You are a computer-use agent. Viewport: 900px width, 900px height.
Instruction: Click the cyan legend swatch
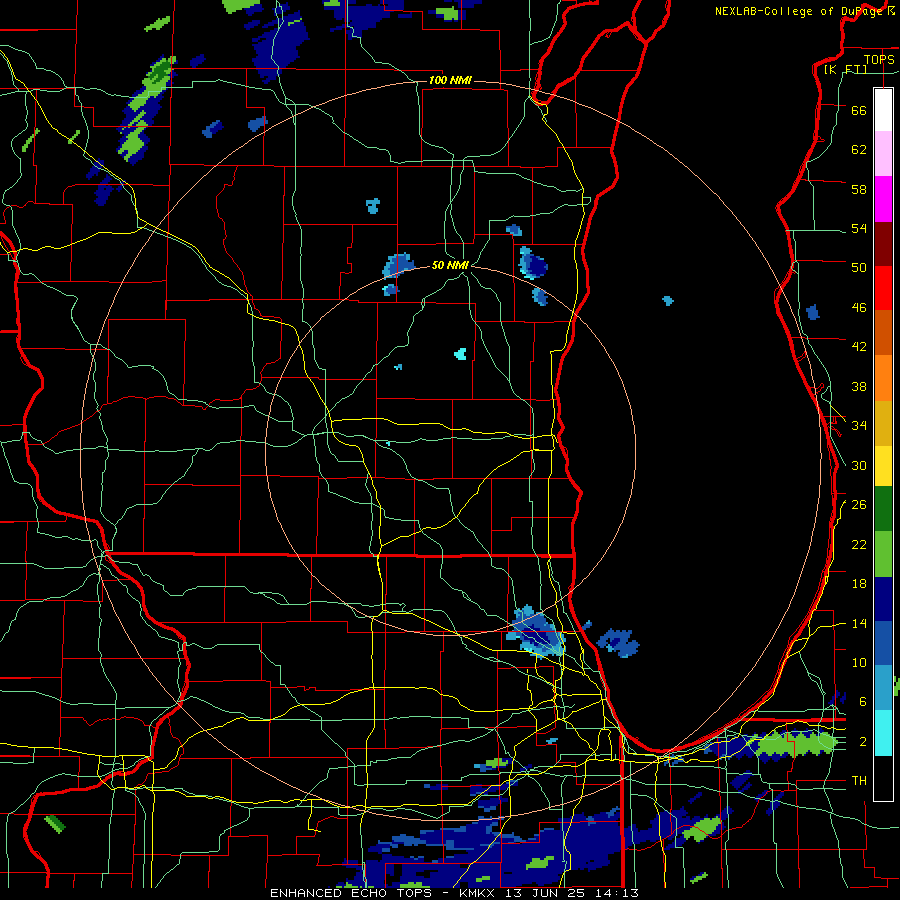[x=883, y=733]
